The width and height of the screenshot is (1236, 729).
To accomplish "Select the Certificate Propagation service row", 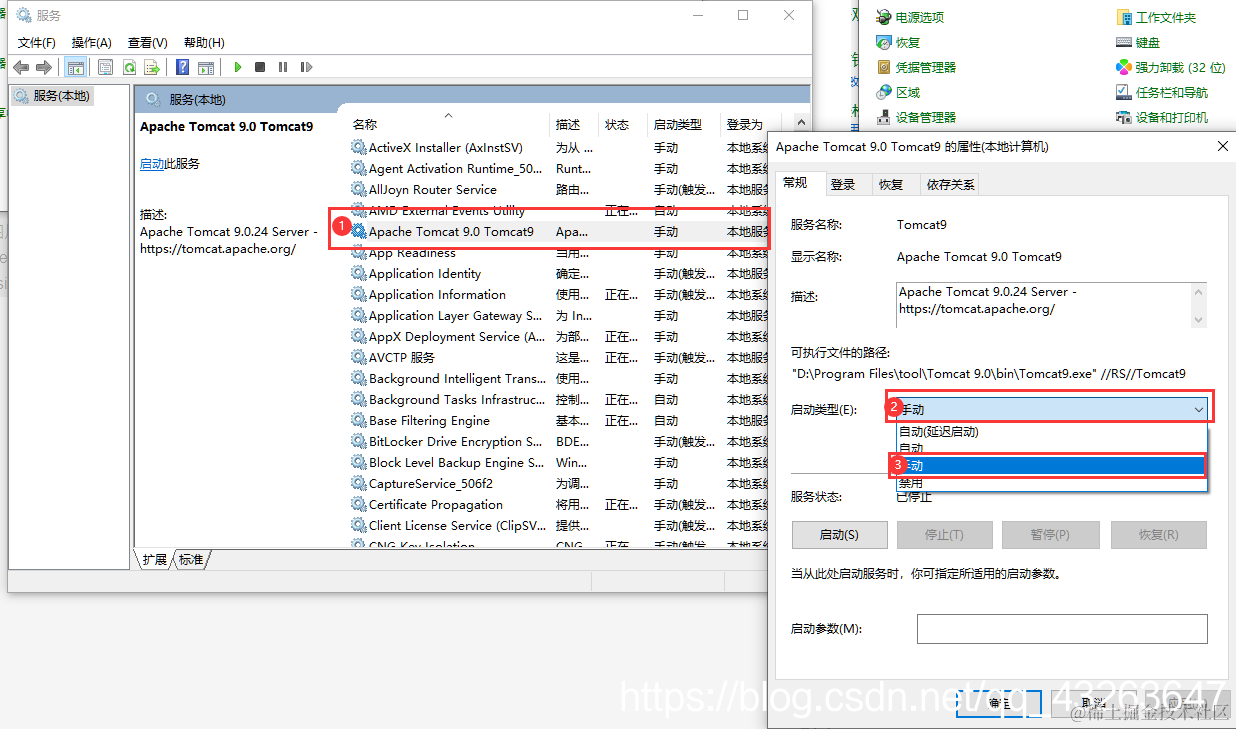I will tap(559, 504).
